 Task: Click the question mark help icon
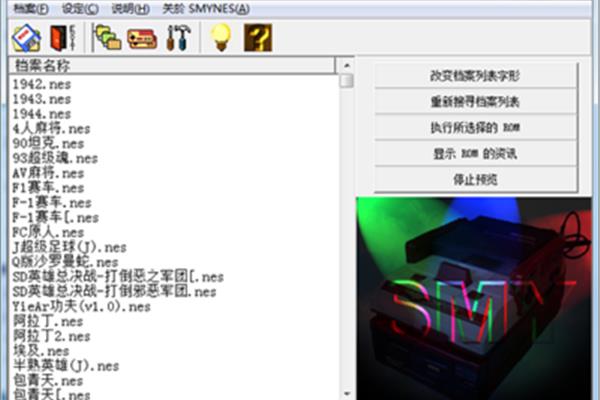[258, 38]
